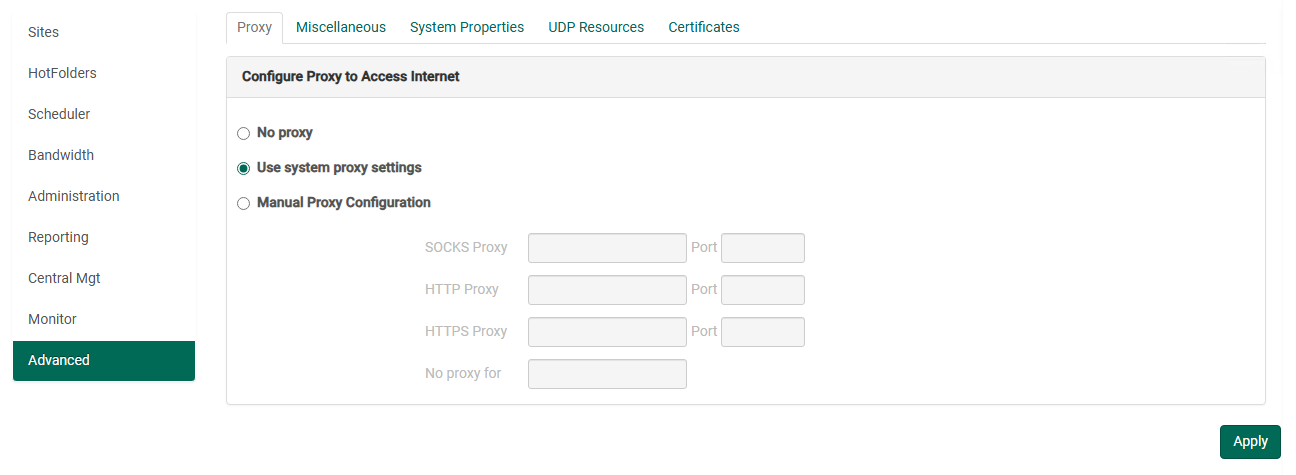Choose Use system proxy settings option
Viewport: 1296px width, 475px height.
point(243,168)
